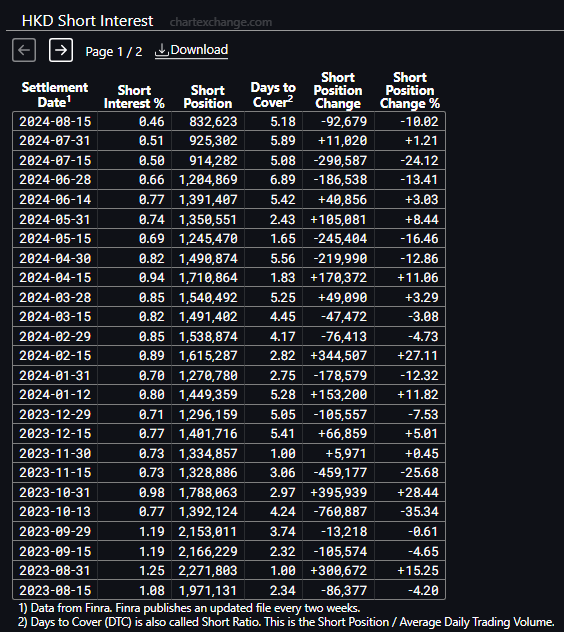Select date cell 2024-07-31
Image resolution: width=564 pixels, height=632 pixels.
click(55, 141)
